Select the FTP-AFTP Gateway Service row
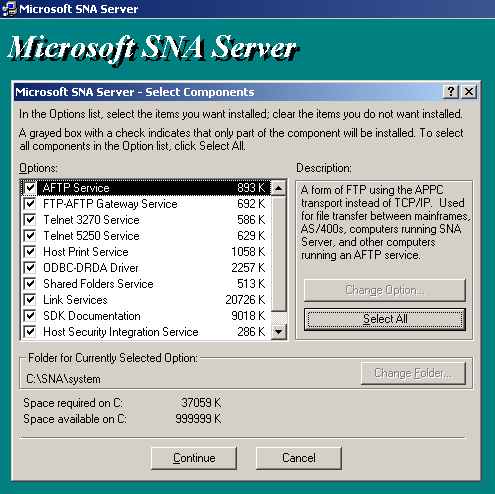The image size is (495, 494). [146, 204]
